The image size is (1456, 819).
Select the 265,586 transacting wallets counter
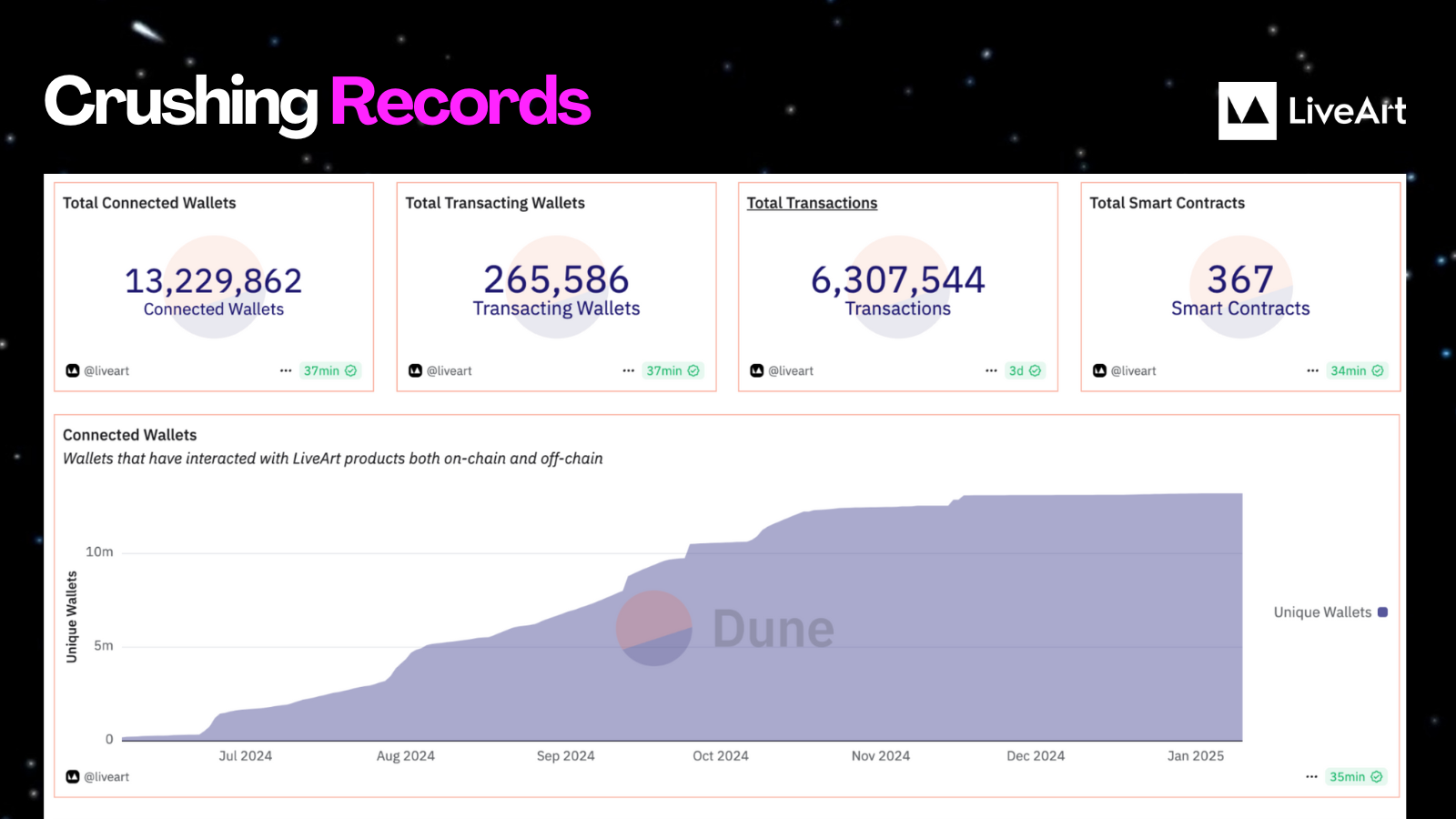pos(556,279)
